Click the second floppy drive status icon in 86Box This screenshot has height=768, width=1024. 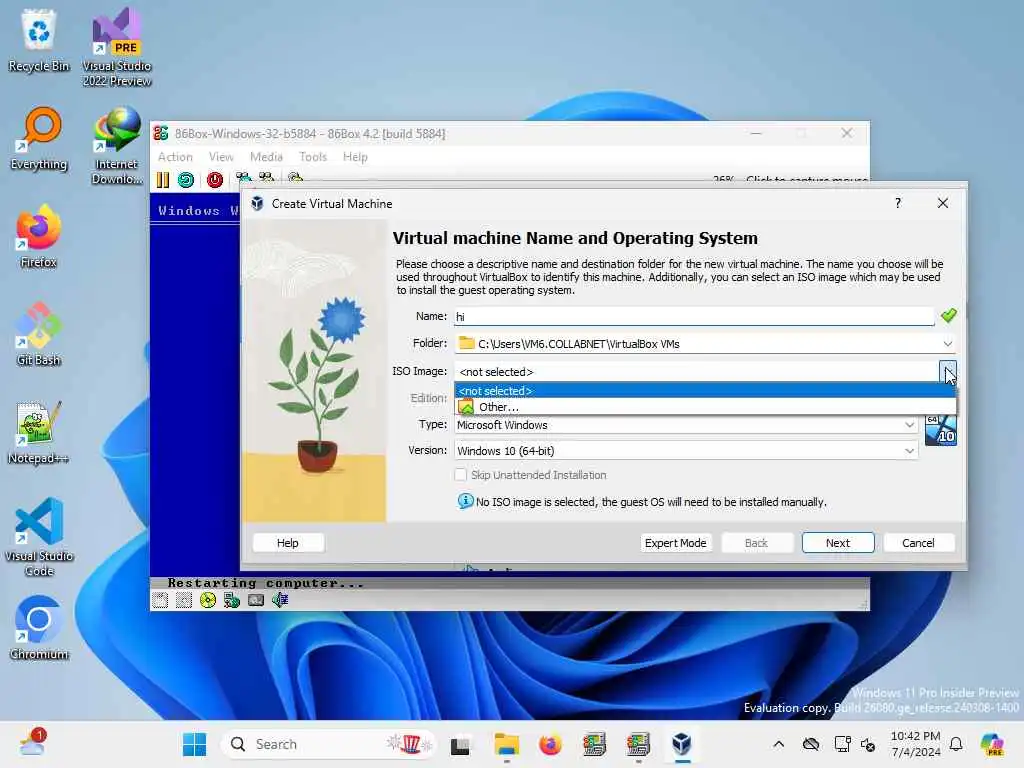[x=184, y=600]
